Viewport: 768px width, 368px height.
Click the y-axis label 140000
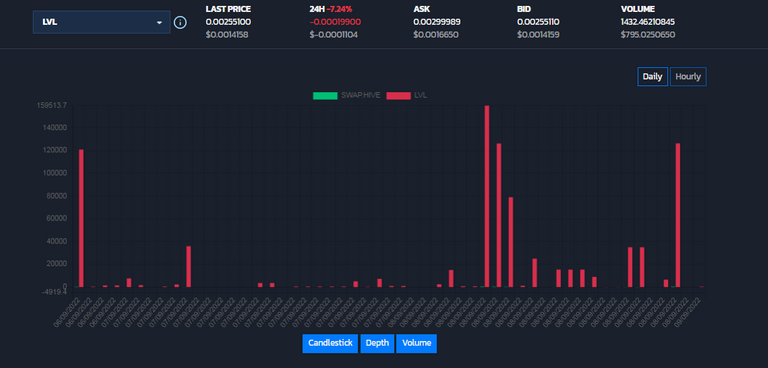(54, 128)
